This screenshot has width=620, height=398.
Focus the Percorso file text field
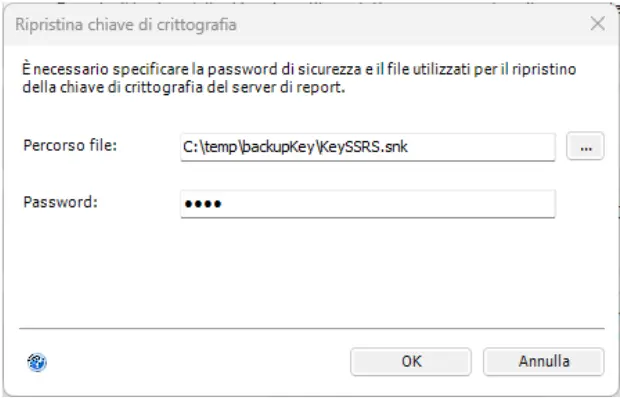tap(368, 147)
